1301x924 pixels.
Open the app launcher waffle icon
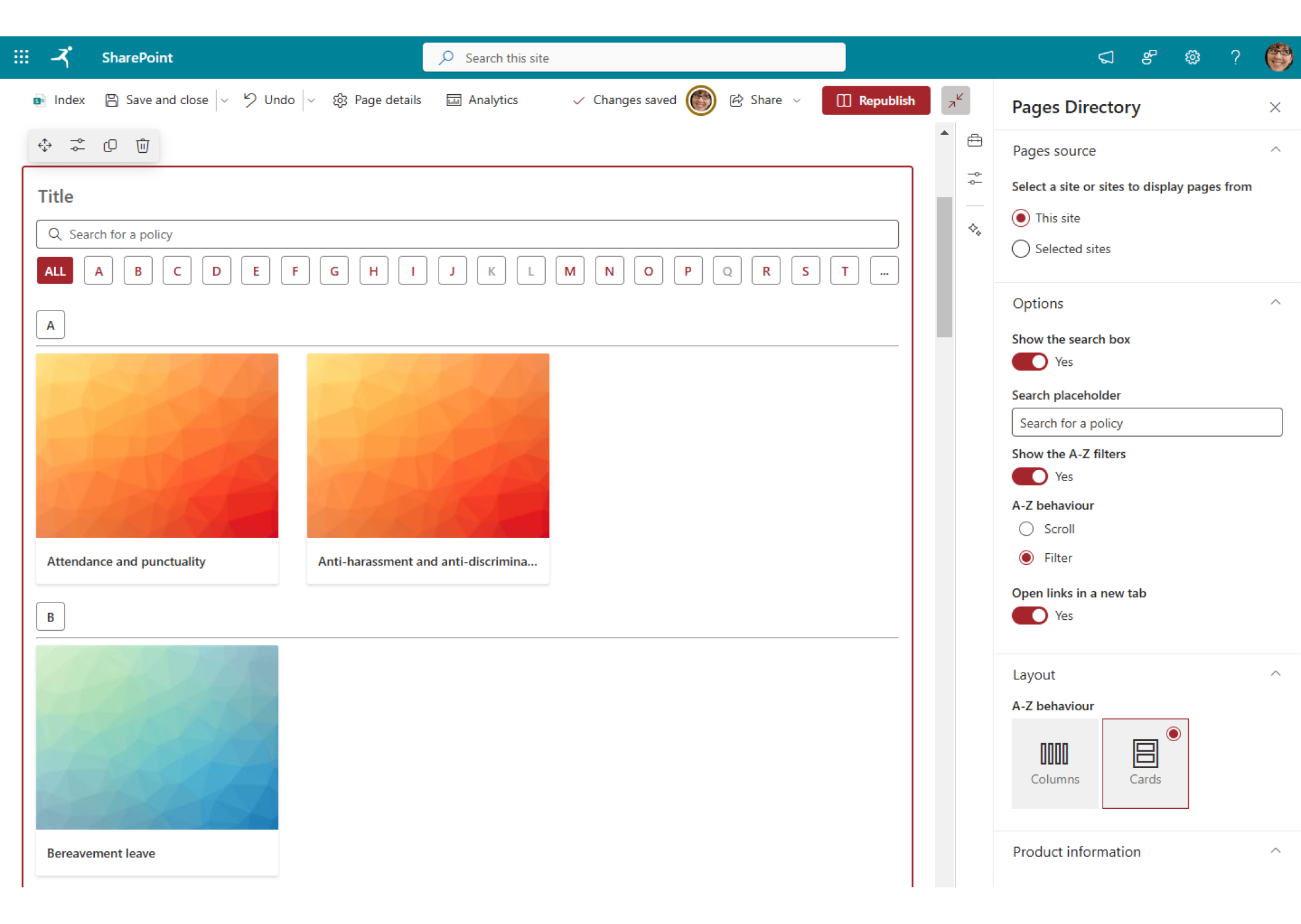click(22, 57)
